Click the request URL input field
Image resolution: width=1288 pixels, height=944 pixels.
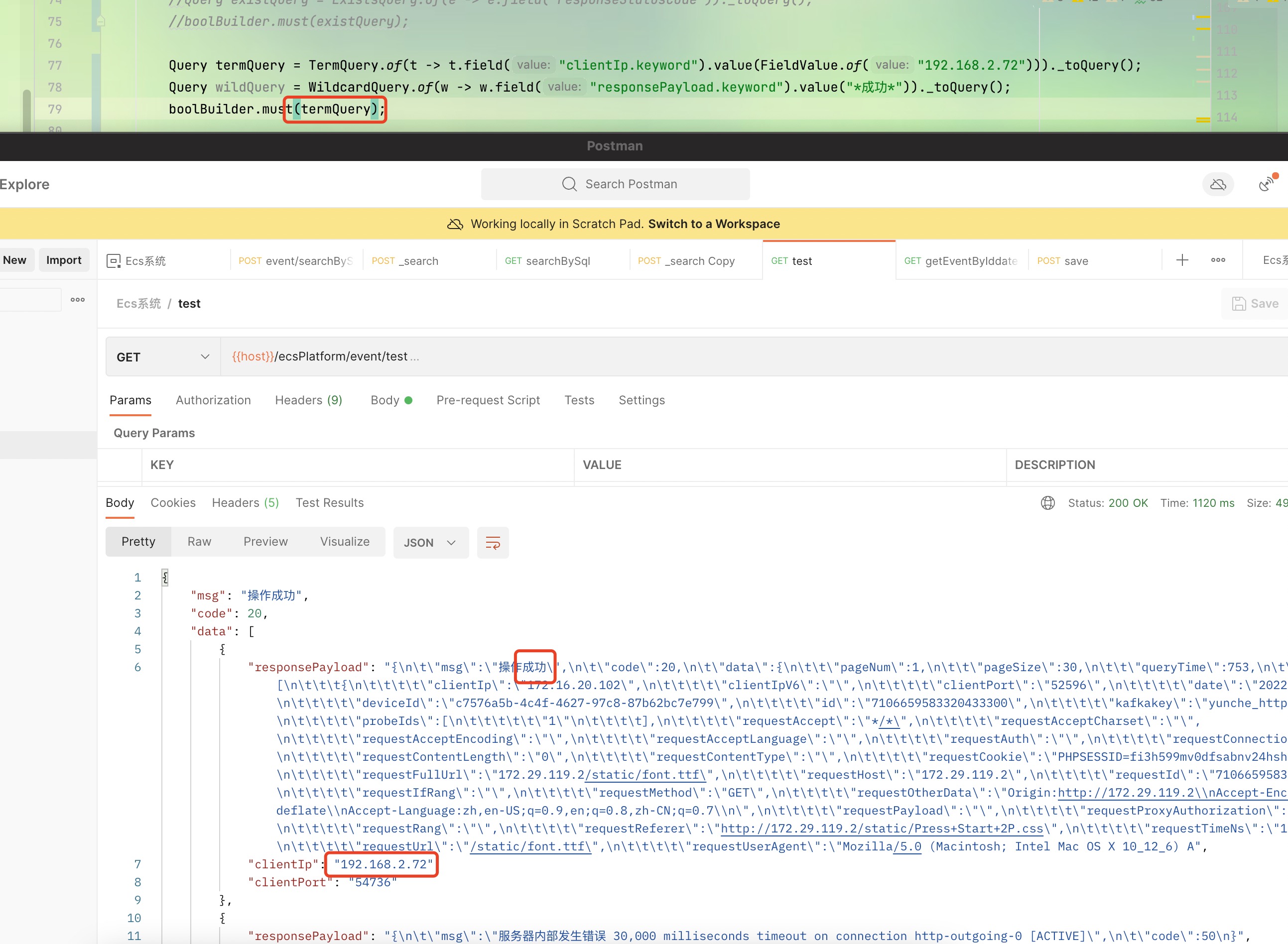754,356
